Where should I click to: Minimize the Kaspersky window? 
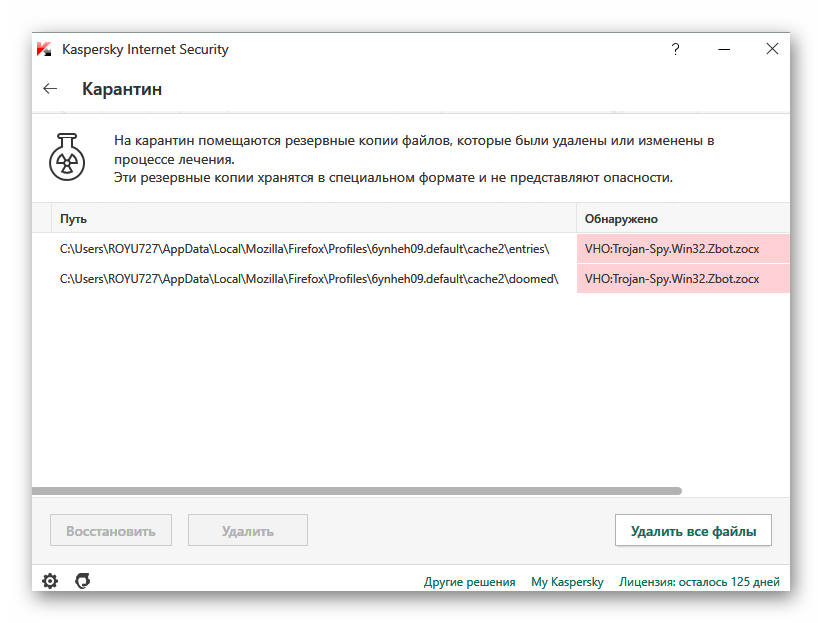coord(724,49)
